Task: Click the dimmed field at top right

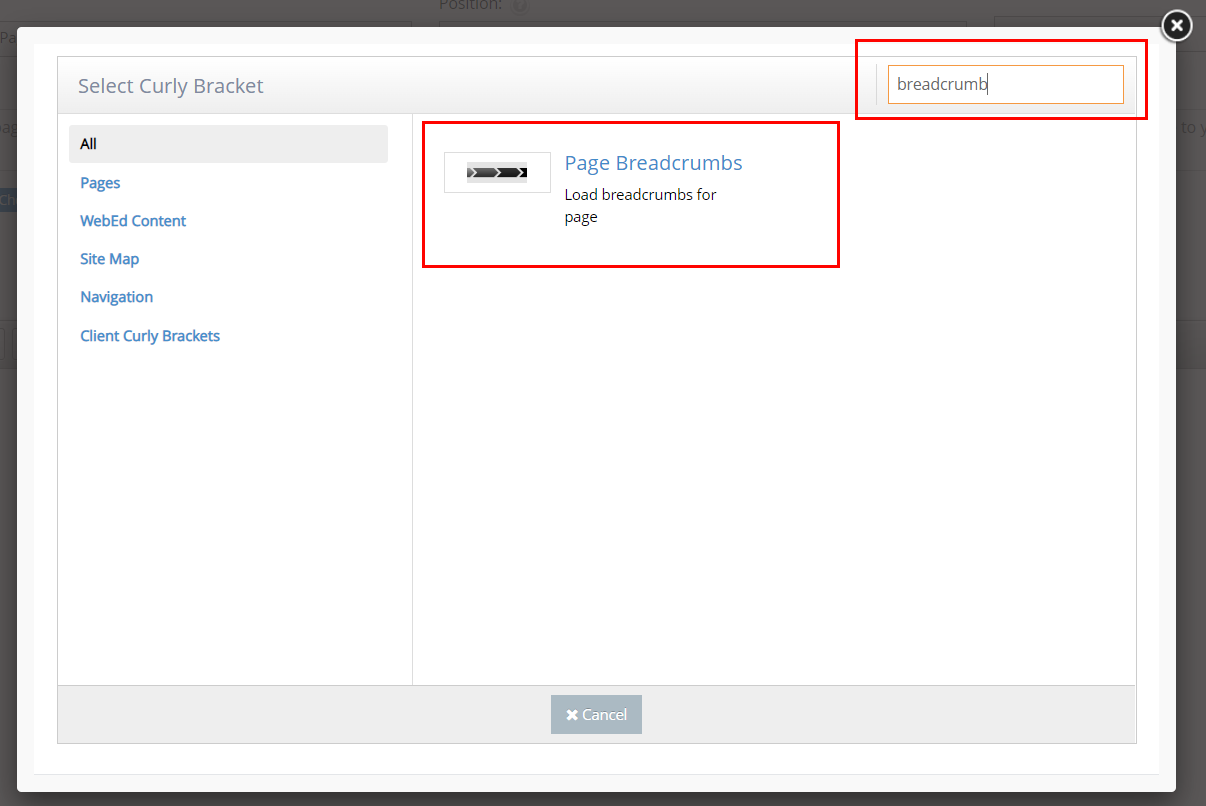Action: tap(1070, 22)
